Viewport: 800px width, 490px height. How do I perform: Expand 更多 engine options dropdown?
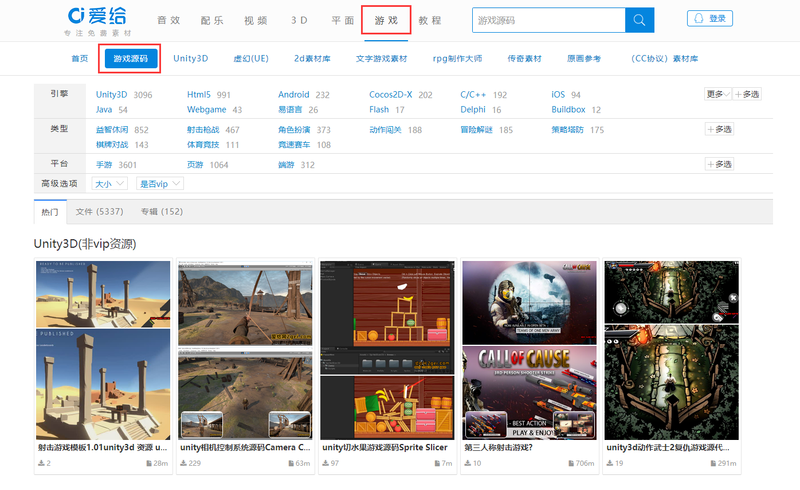(718, 94)
